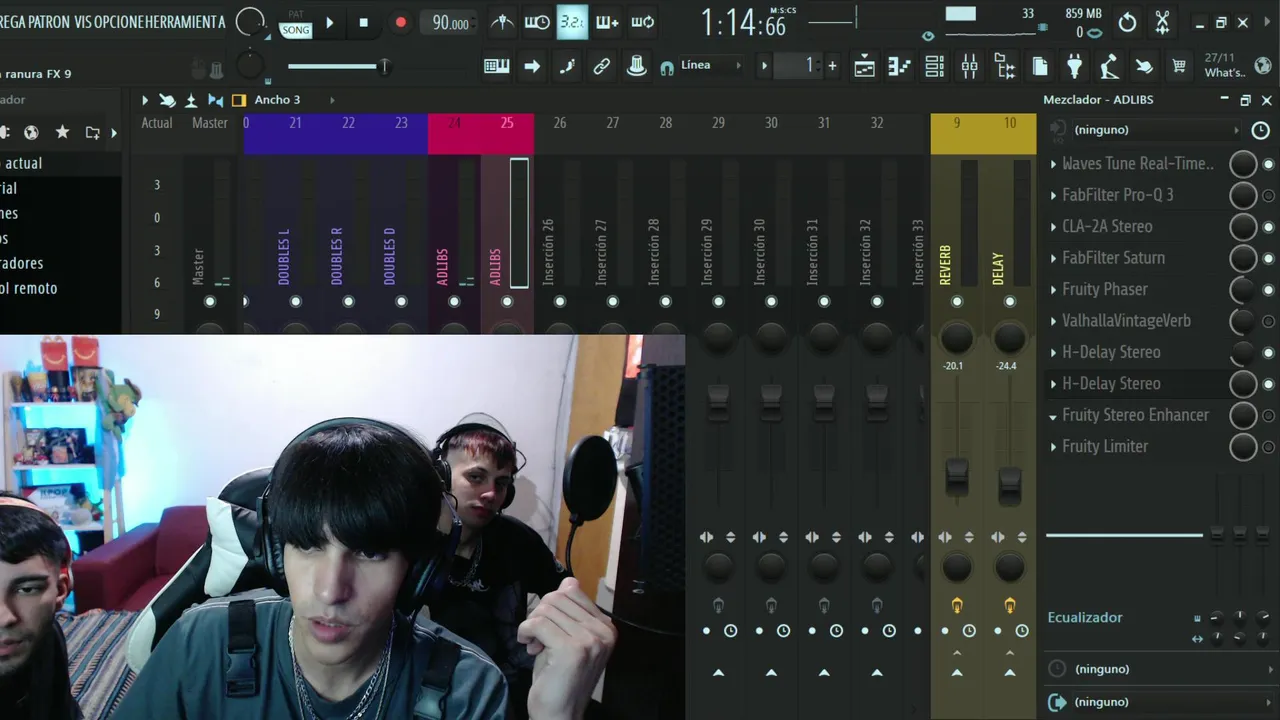
Task: Adjust the REVERB track volume fader
Action: [x=957, y=477]
